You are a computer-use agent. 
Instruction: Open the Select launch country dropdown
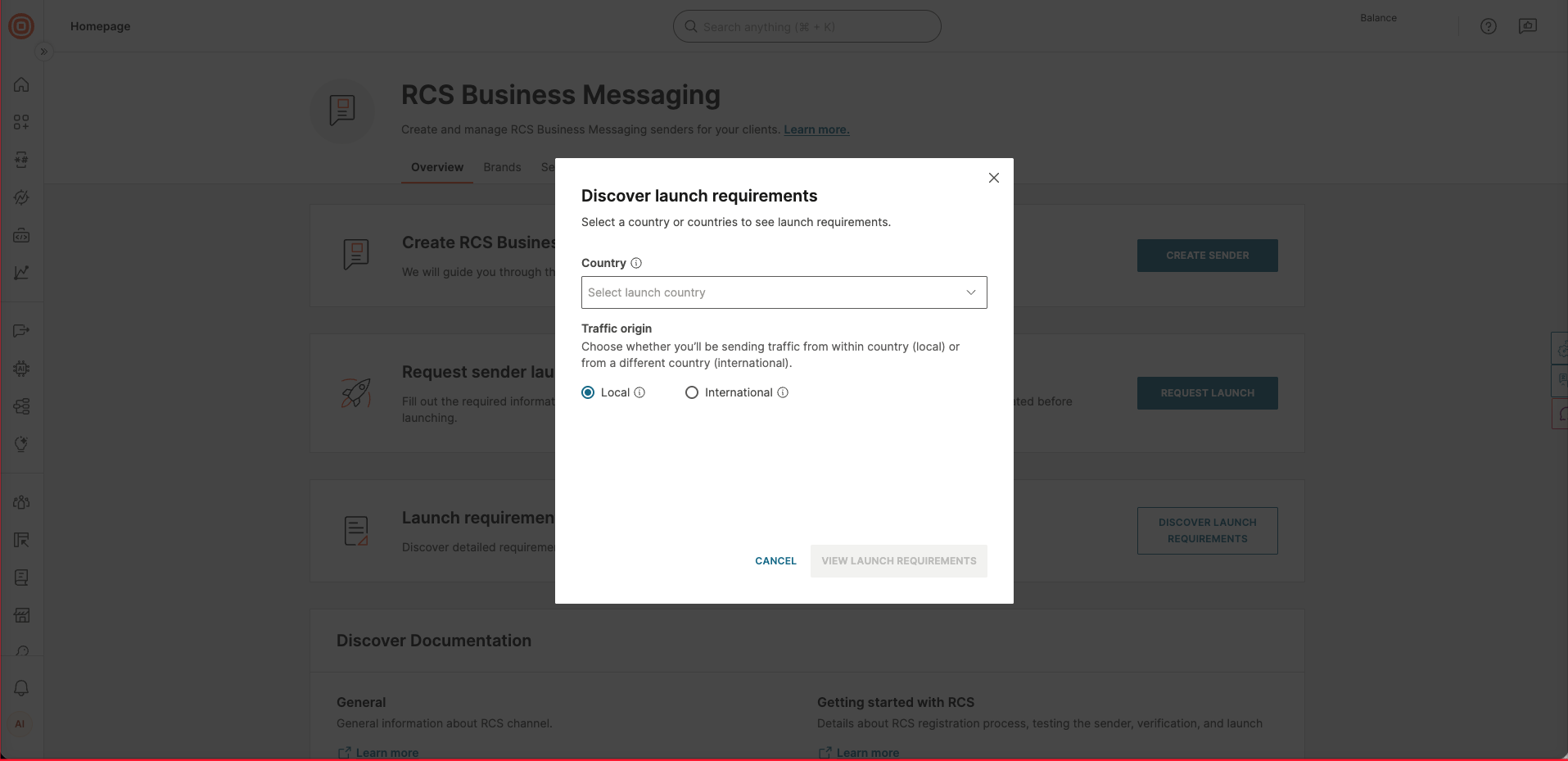784,292
